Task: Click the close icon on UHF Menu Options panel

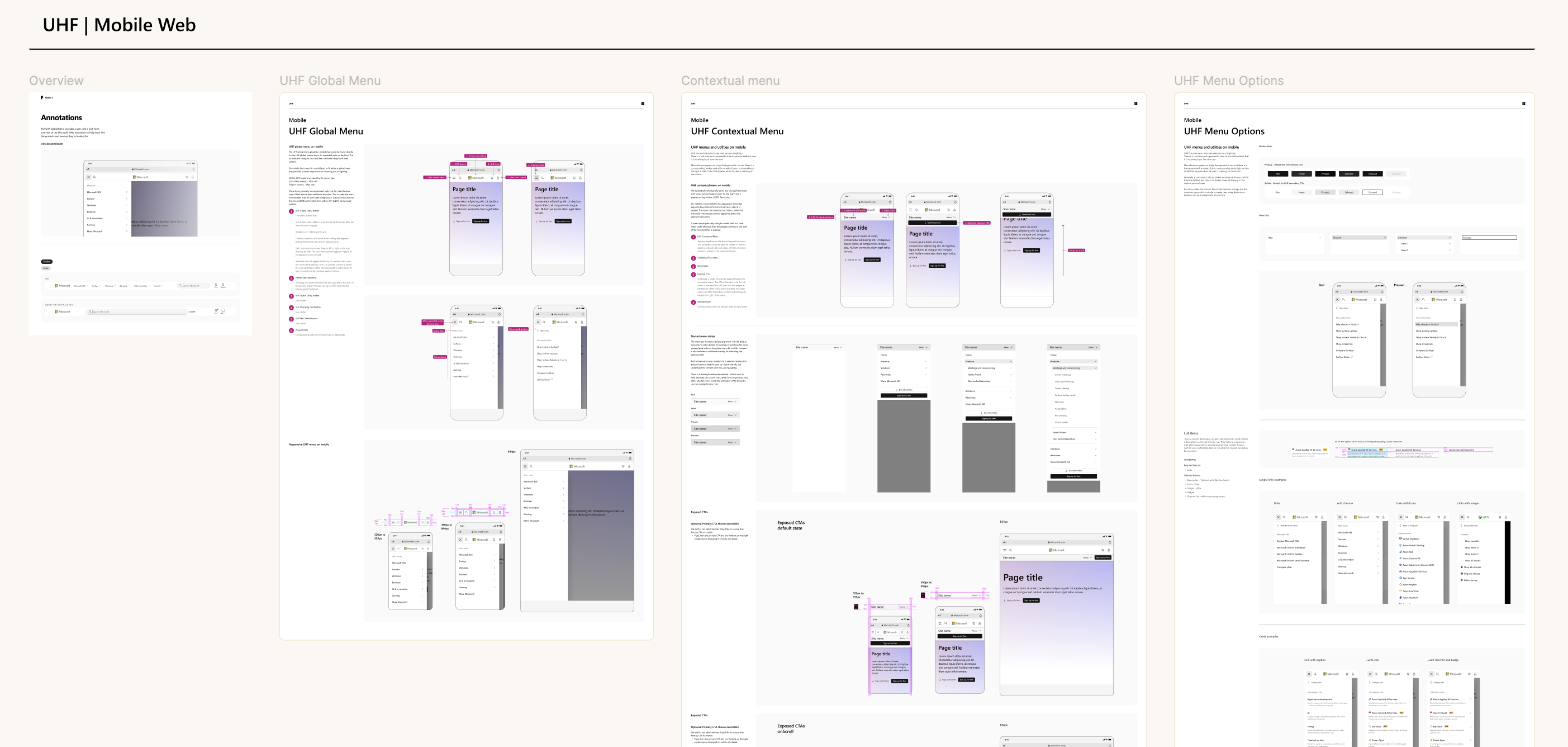Action: (x=1524, y=103)
